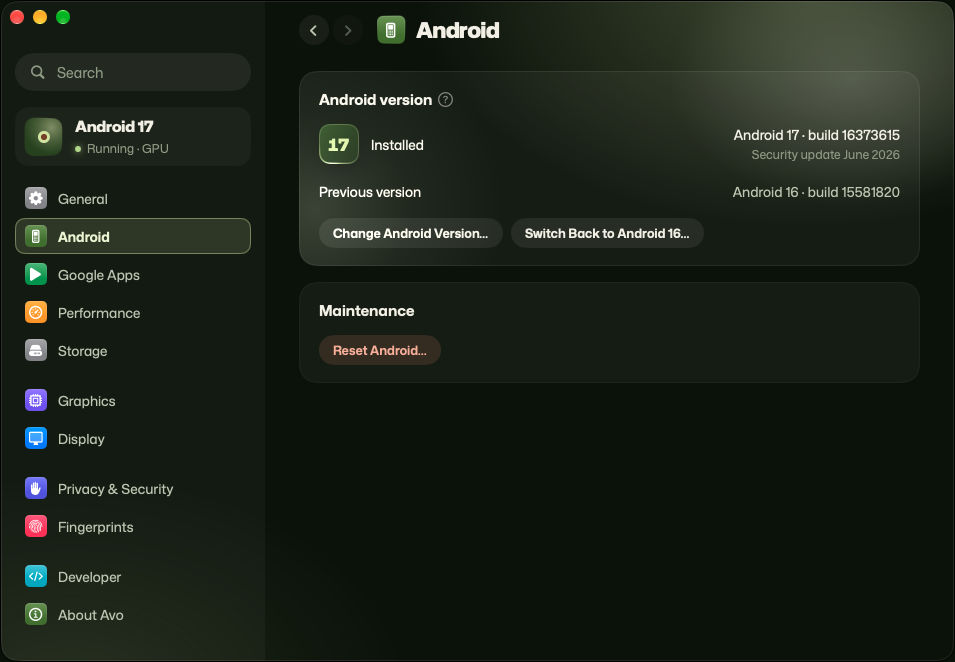This screenshot has height=662, width=955.
Task: Open the About Avo section
Action: click(x=133, y=614)
